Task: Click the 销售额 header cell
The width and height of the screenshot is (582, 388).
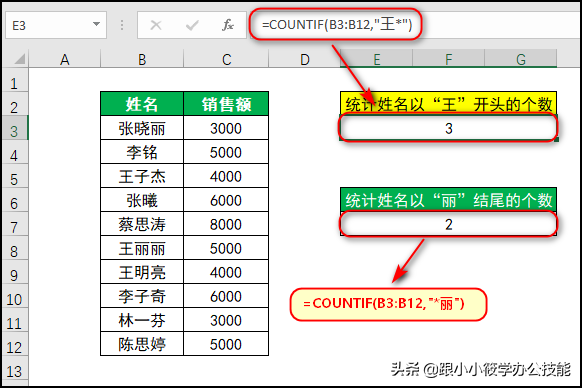Action: (x=226, y=104)
